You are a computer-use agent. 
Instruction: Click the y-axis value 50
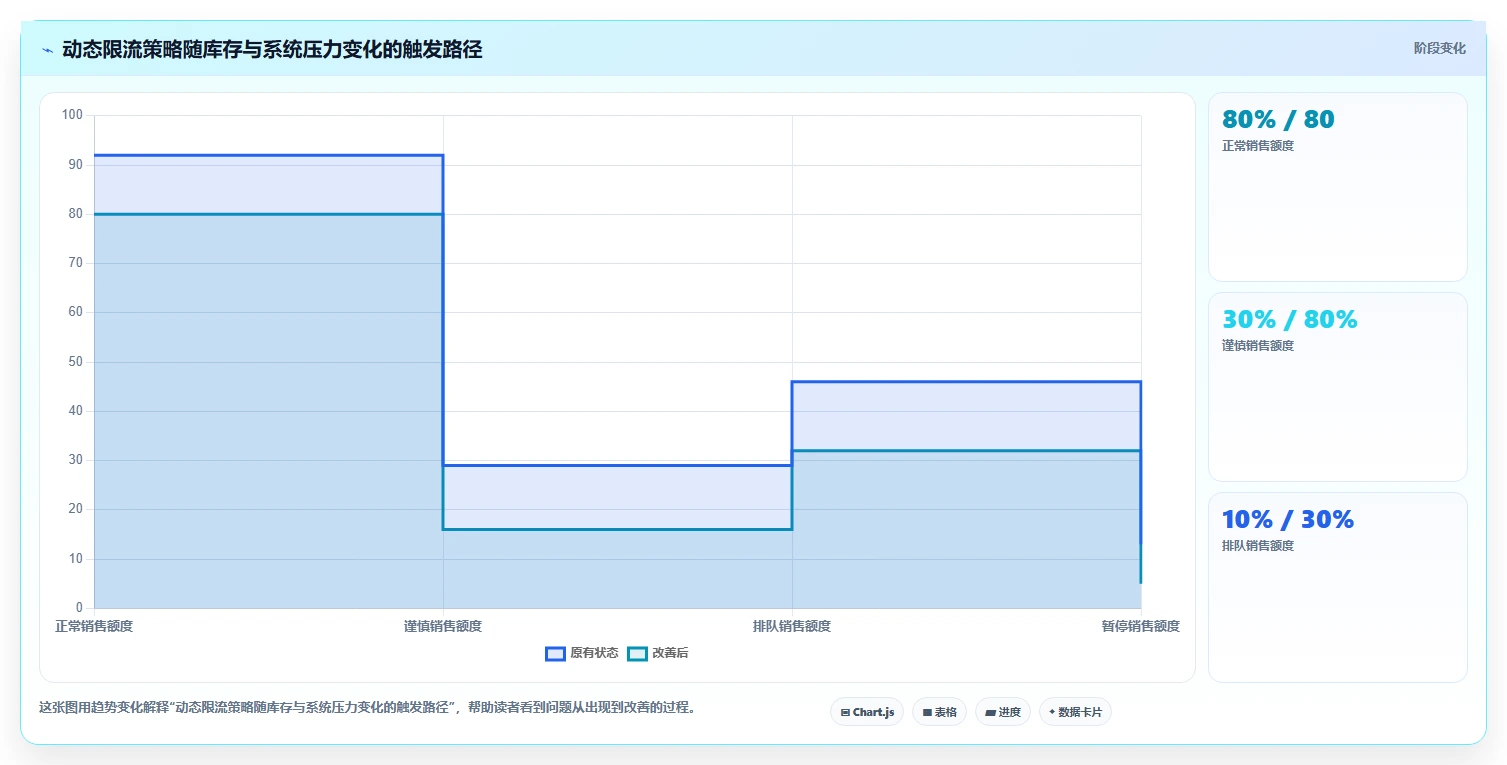76,361
